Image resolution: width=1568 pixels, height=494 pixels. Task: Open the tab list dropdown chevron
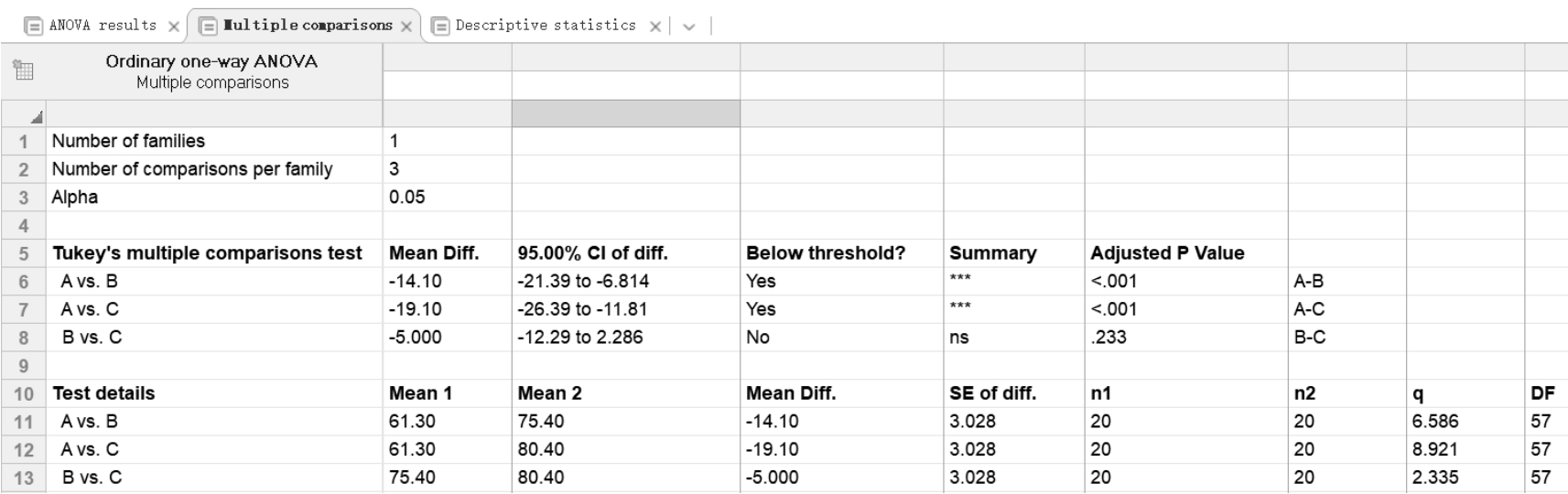coord(689,27)
